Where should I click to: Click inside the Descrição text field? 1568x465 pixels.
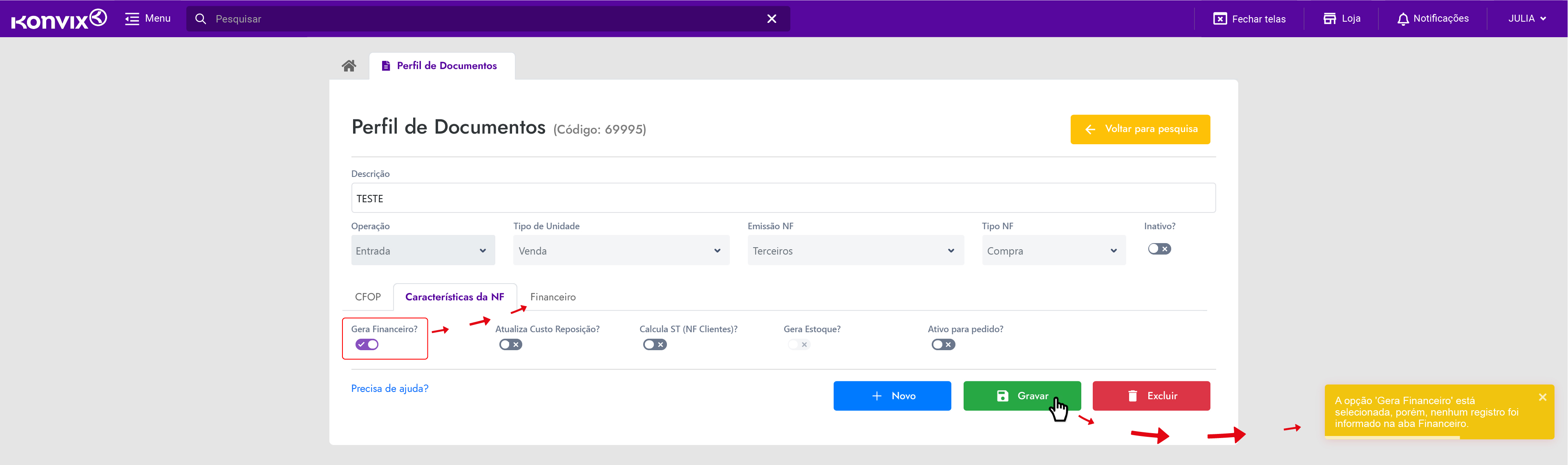[x=783, y=199]
